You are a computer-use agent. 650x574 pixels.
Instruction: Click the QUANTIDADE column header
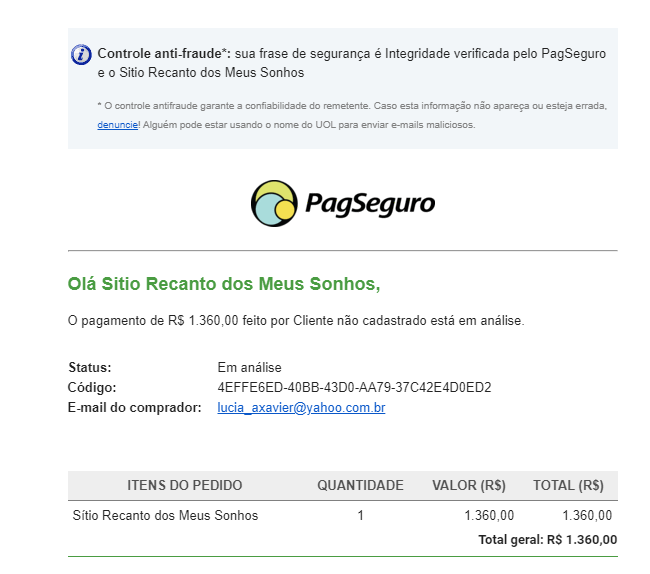pyautogui.click(x=360, y=485)
